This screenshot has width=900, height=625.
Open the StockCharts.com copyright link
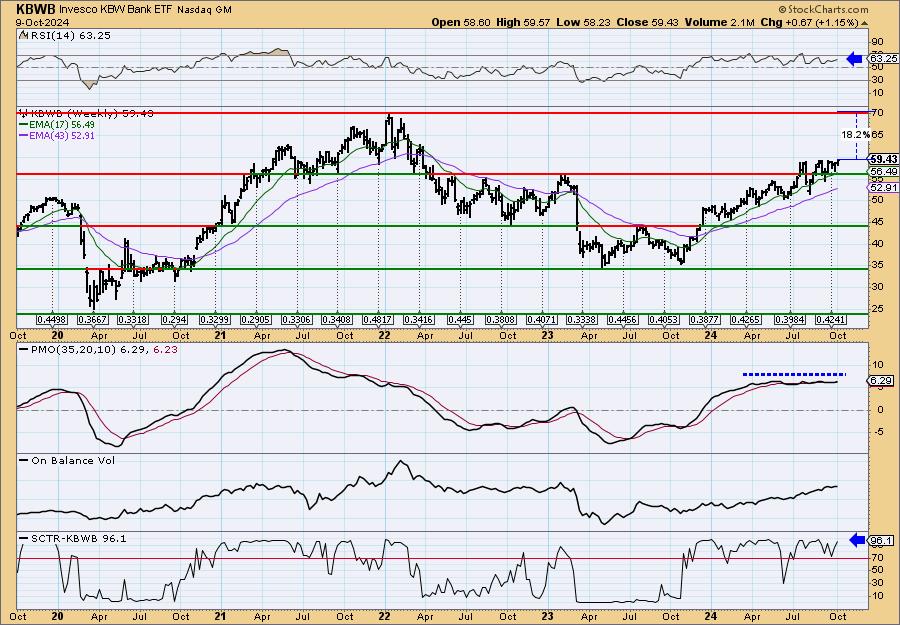click(823, 10)
